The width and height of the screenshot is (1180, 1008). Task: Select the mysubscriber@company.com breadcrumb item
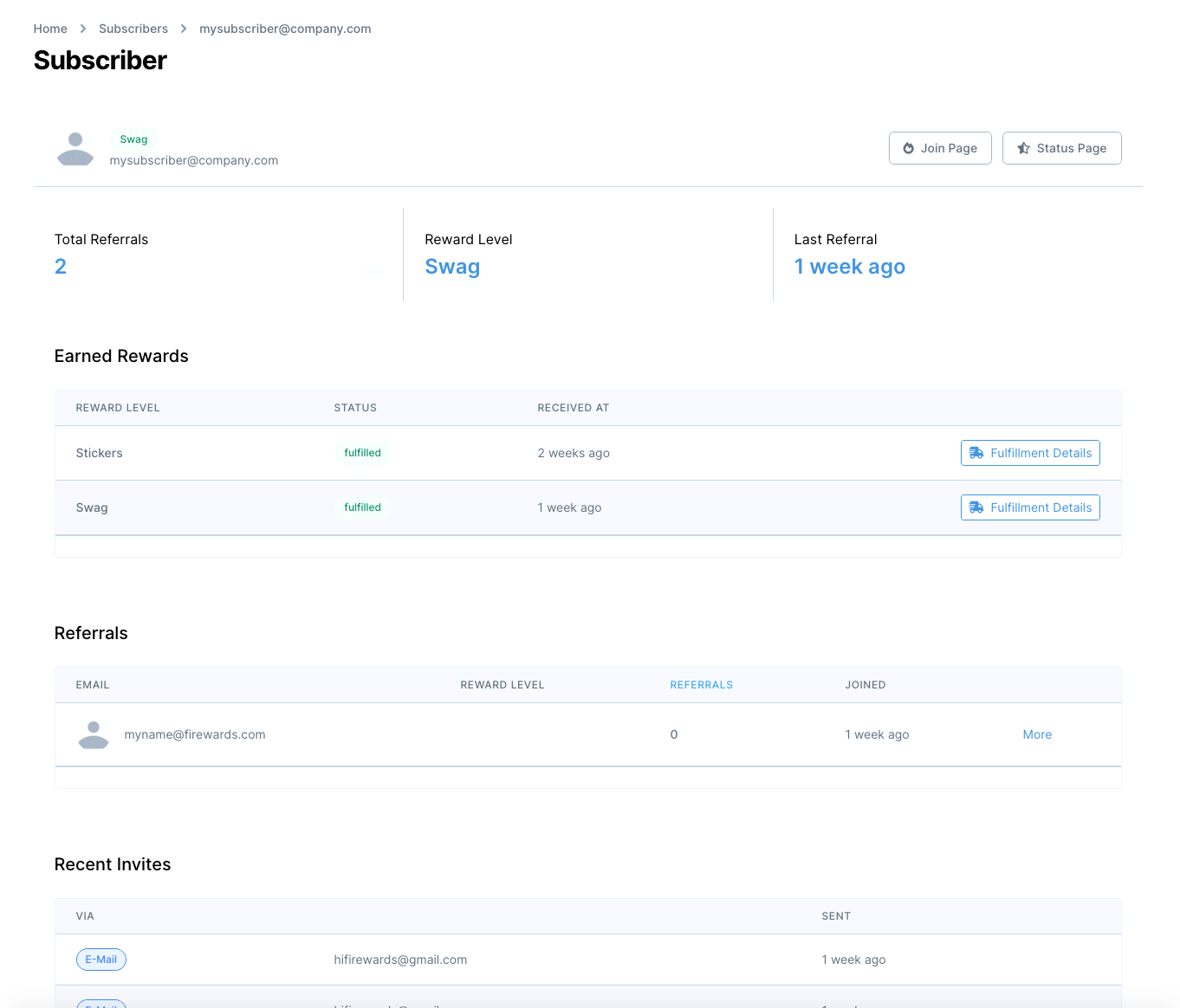285,29
